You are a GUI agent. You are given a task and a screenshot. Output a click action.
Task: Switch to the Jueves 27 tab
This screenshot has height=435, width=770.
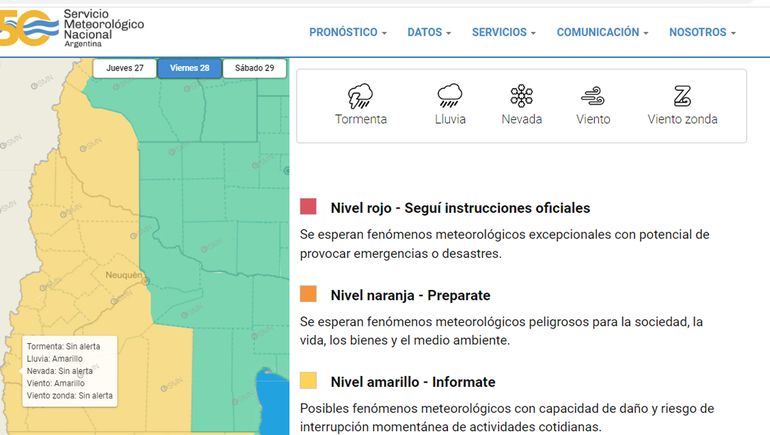point(125,69)
